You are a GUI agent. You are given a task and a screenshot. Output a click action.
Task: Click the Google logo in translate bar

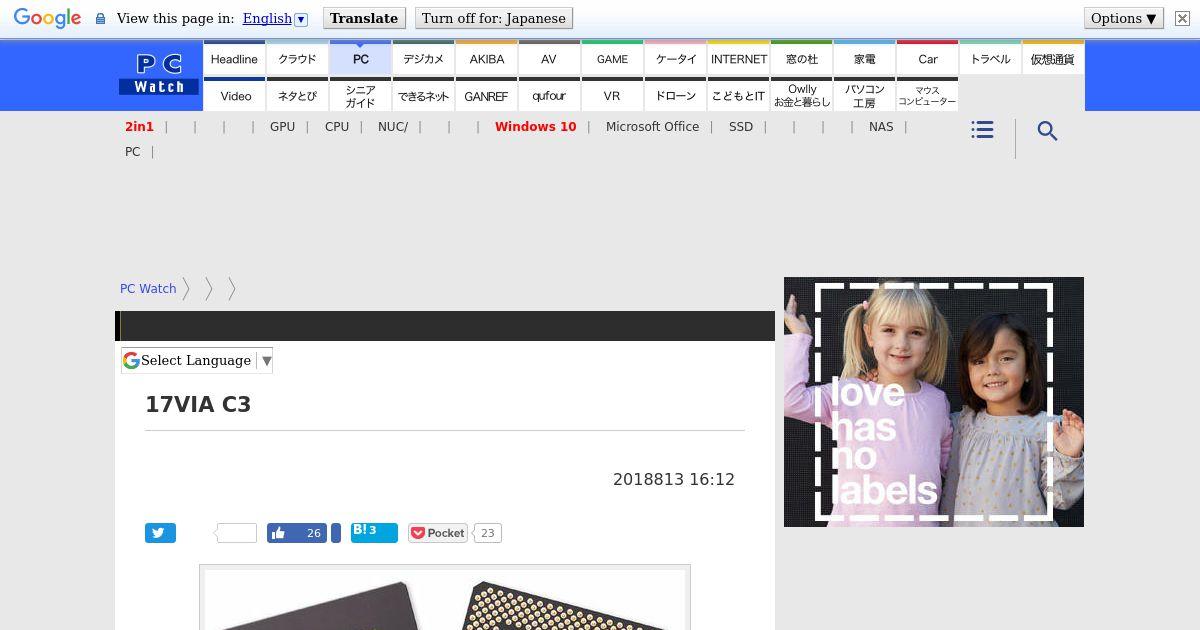point(47,19)
